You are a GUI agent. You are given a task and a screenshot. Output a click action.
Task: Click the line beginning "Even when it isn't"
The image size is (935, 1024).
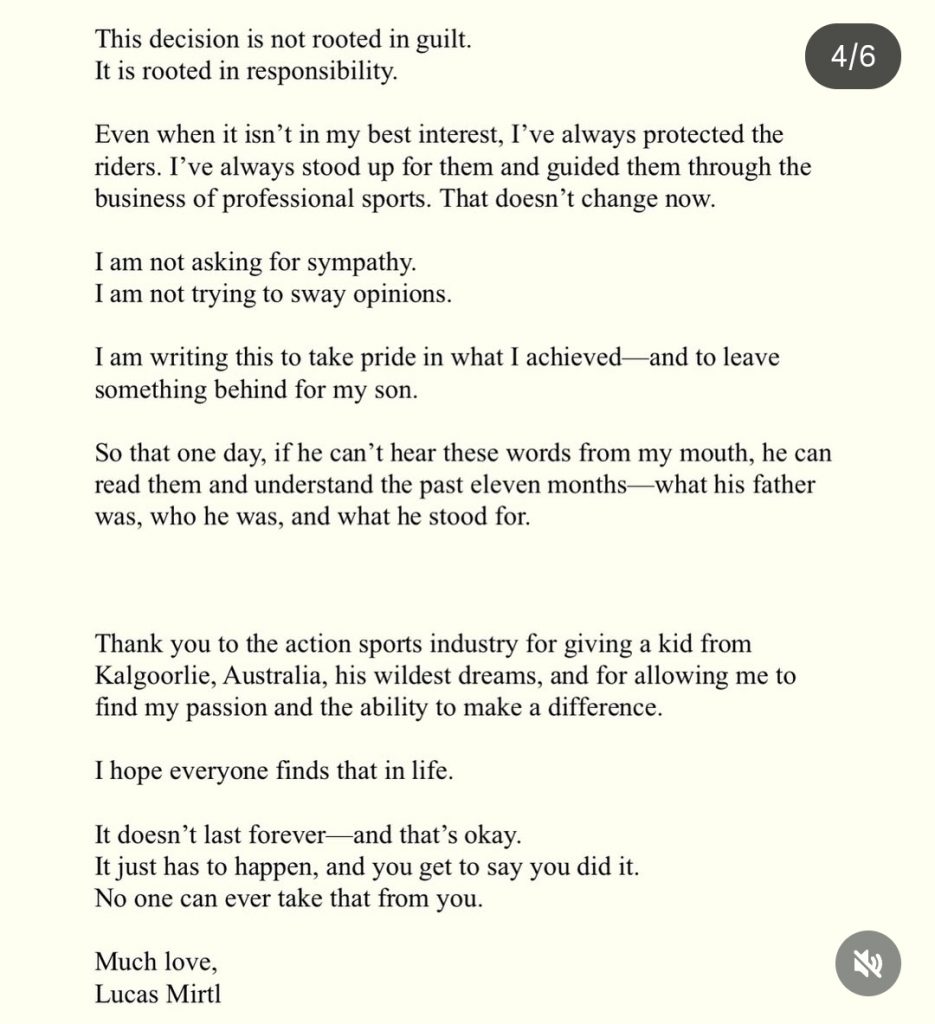click(x=439, y=136)
